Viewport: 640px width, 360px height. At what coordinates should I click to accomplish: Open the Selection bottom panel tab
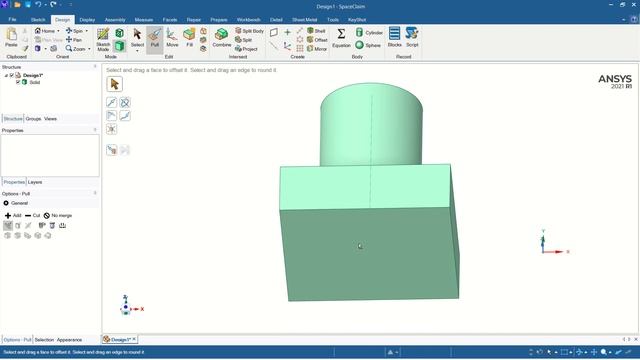44,340
